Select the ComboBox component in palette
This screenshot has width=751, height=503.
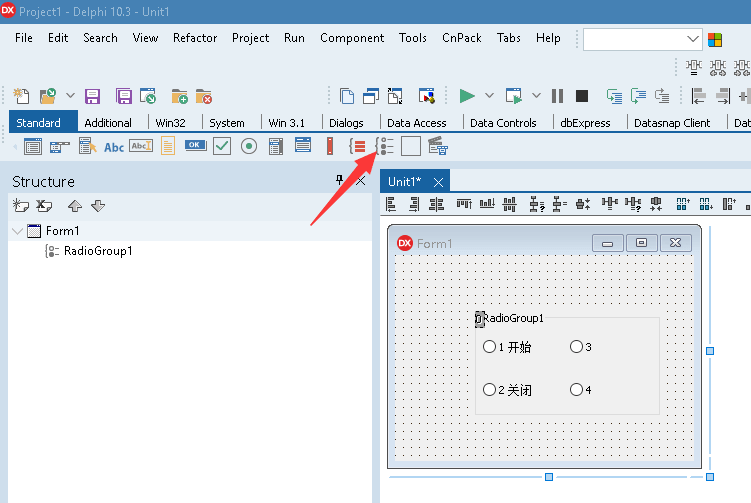pyautogui.click(x=303, y=145)
